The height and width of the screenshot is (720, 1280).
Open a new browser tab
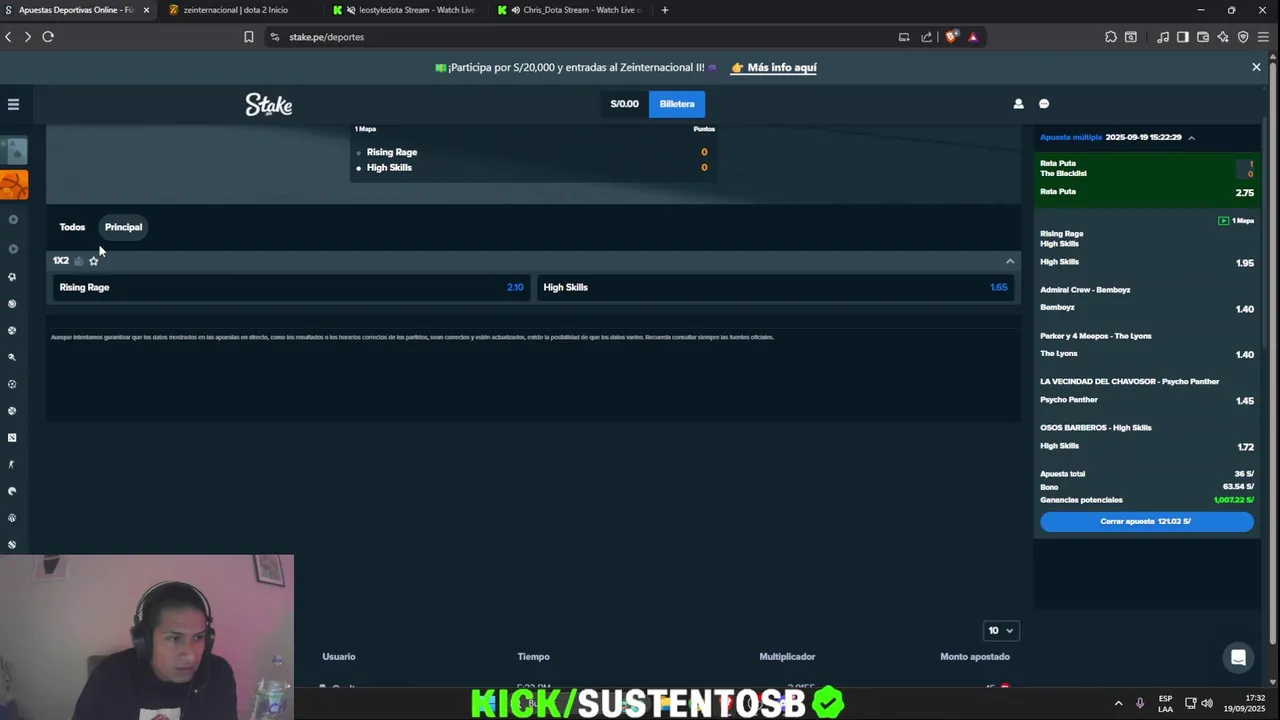pyautogui.click(x=665, y=10)
